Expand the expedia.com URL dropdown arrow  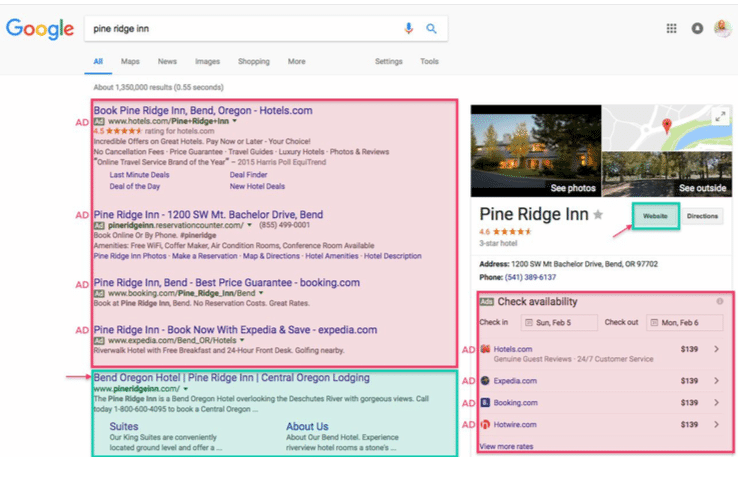(x=242, y=340)
